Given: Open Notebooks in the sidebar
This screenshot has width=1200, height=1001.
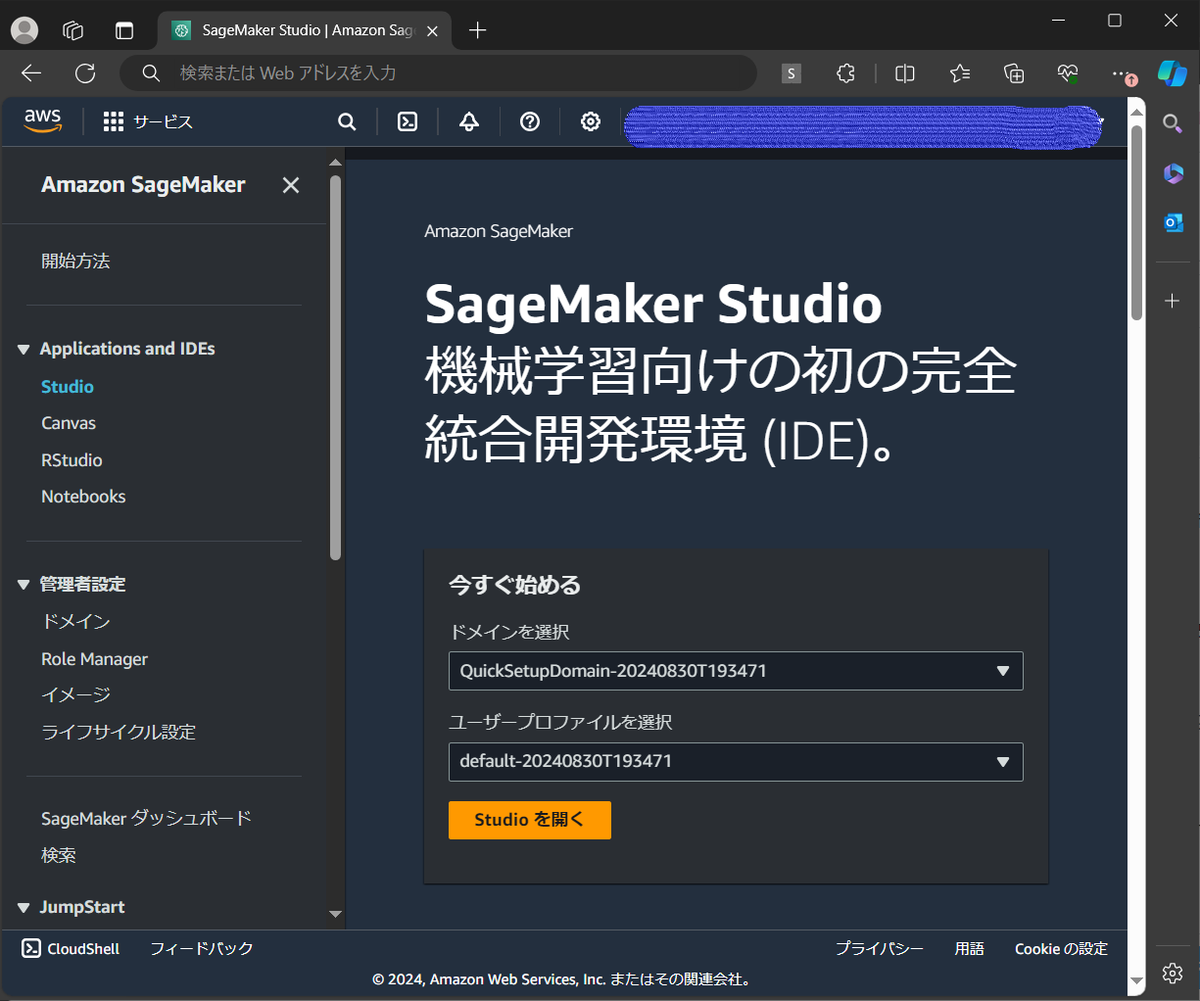Looking at the screenshot, I should click(83, 496).
